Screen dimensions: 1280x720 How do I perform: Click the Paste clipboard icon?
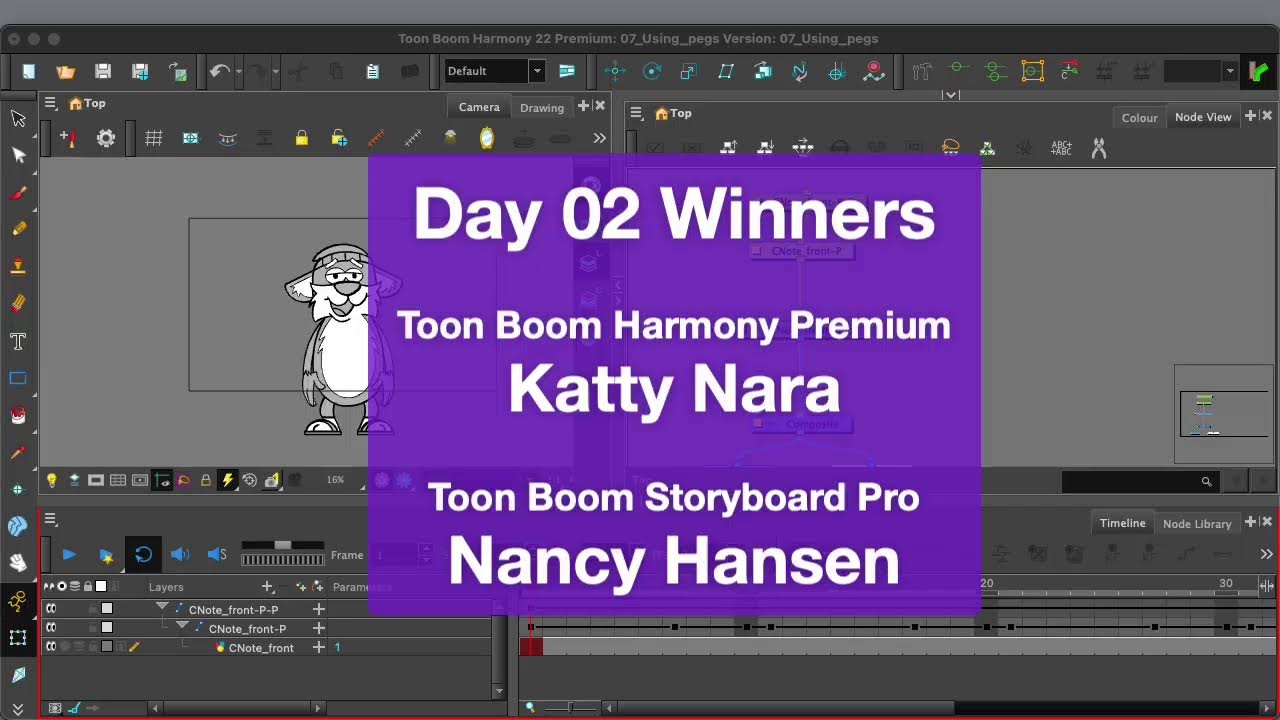coord(372,71)
